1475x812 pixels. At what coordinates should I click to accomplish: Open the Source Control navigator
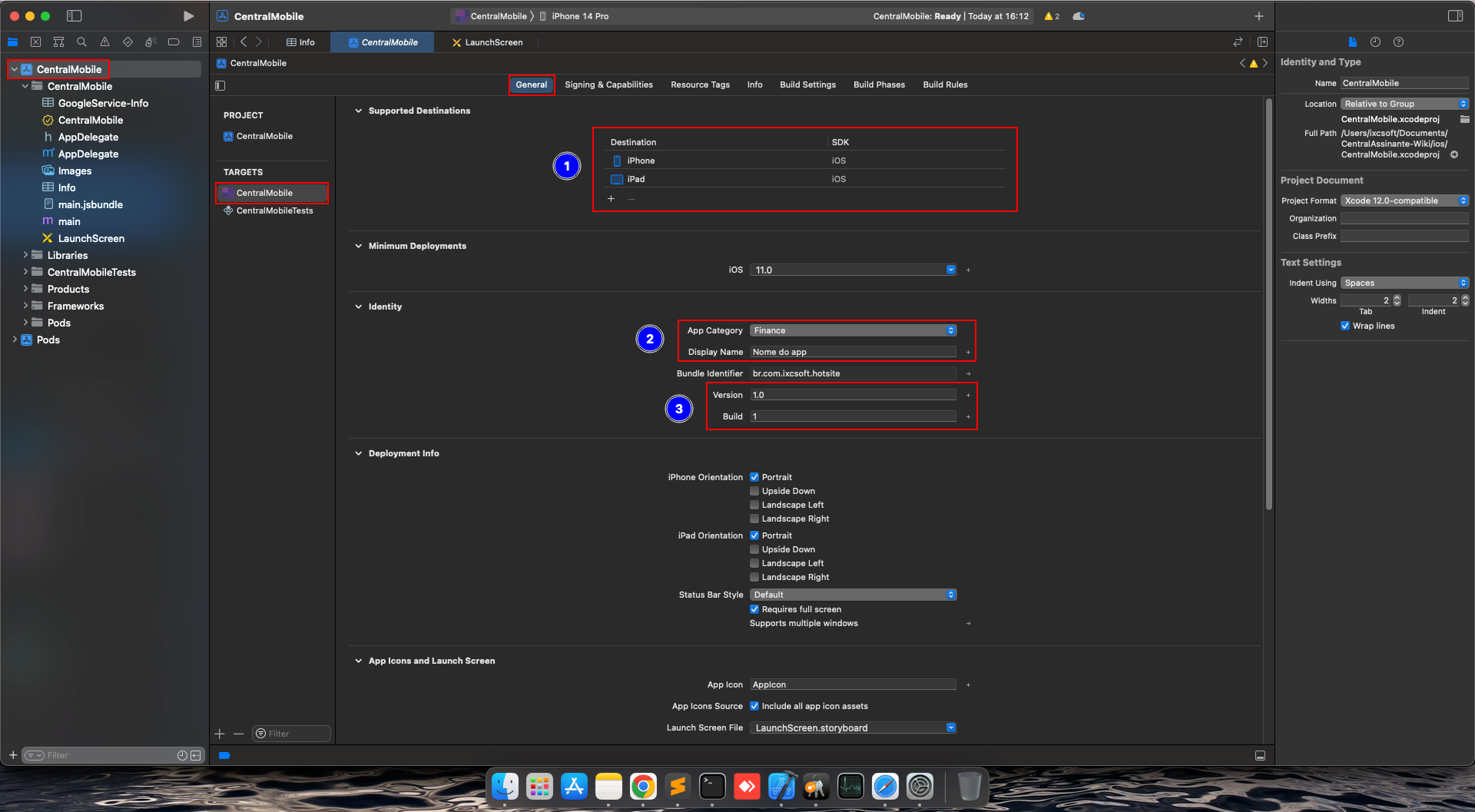(x=35, y=42)
